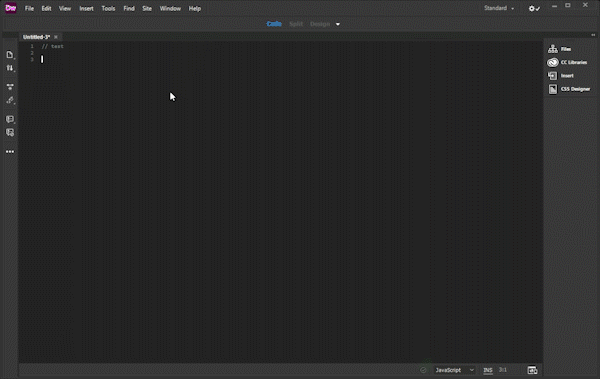Click the Live View options toolbar icon

(x=10, y=87)
